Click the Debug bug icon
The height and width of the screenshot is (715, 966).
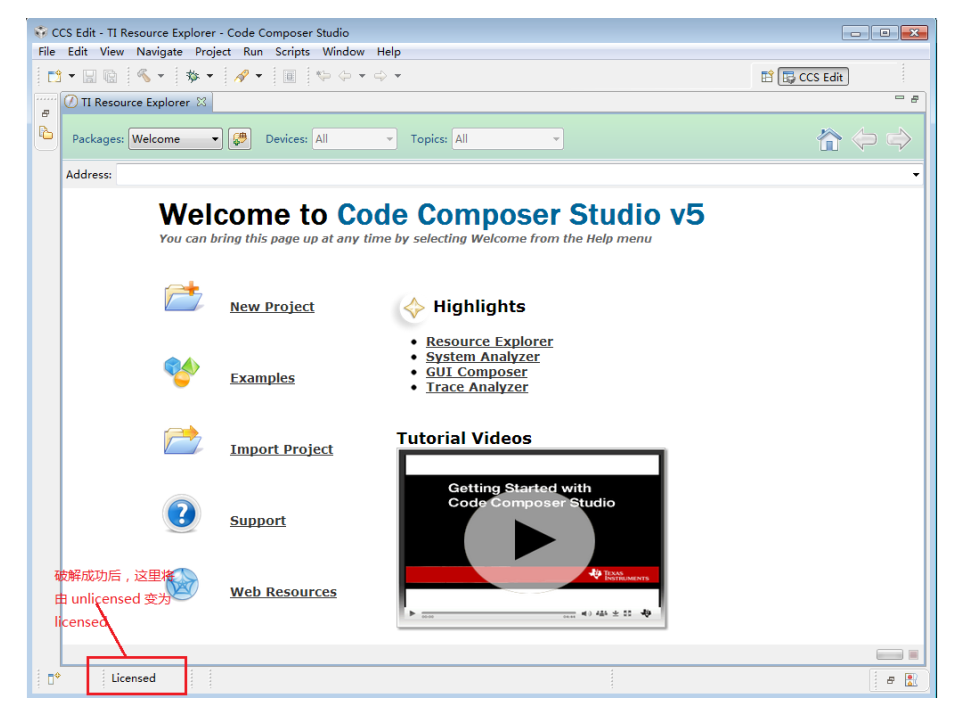(x=193, y=76)
